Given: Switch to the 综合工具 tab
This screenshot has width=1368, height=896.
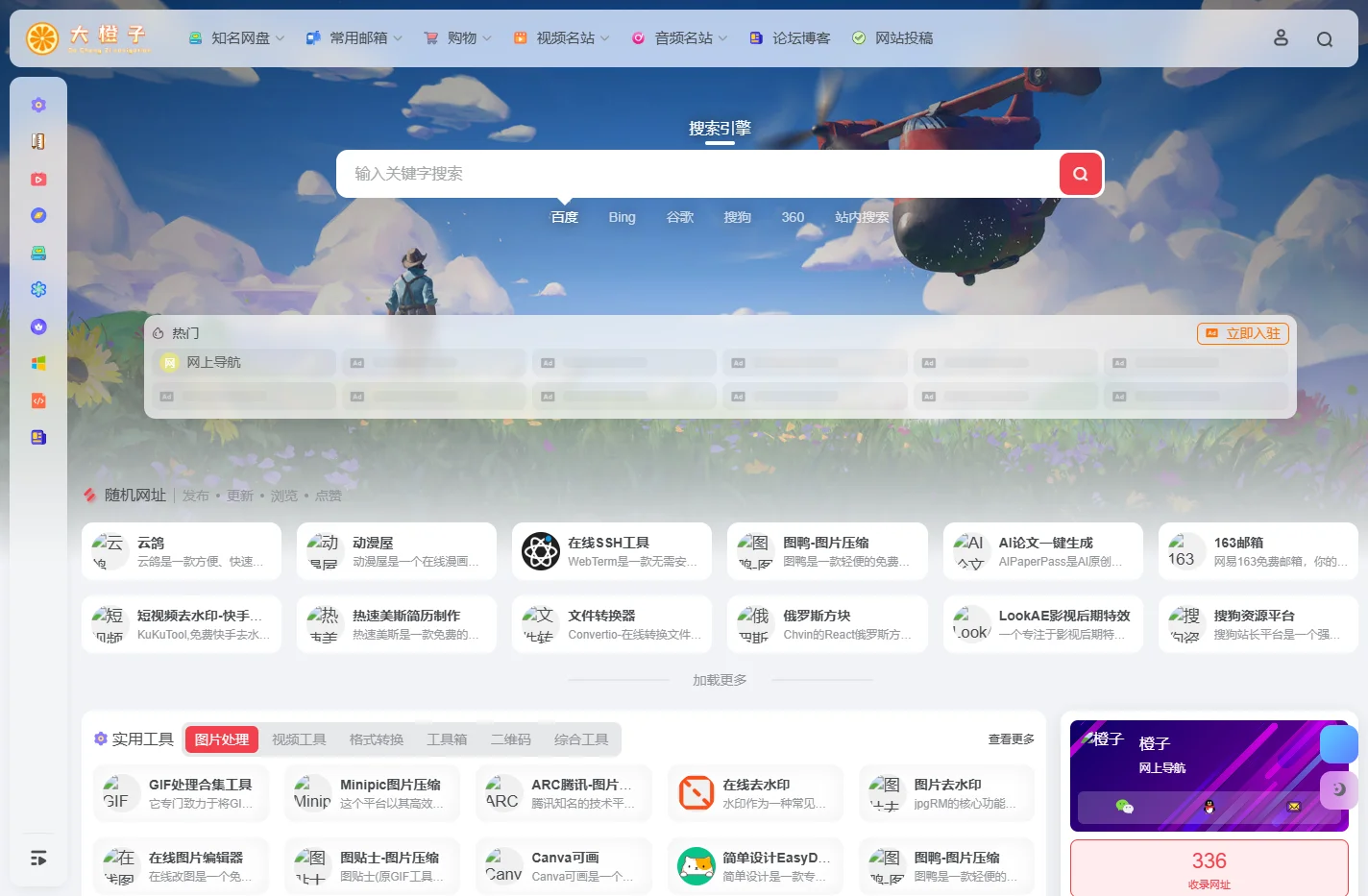Looking at the screenshot, I should (x=581, y=739).
